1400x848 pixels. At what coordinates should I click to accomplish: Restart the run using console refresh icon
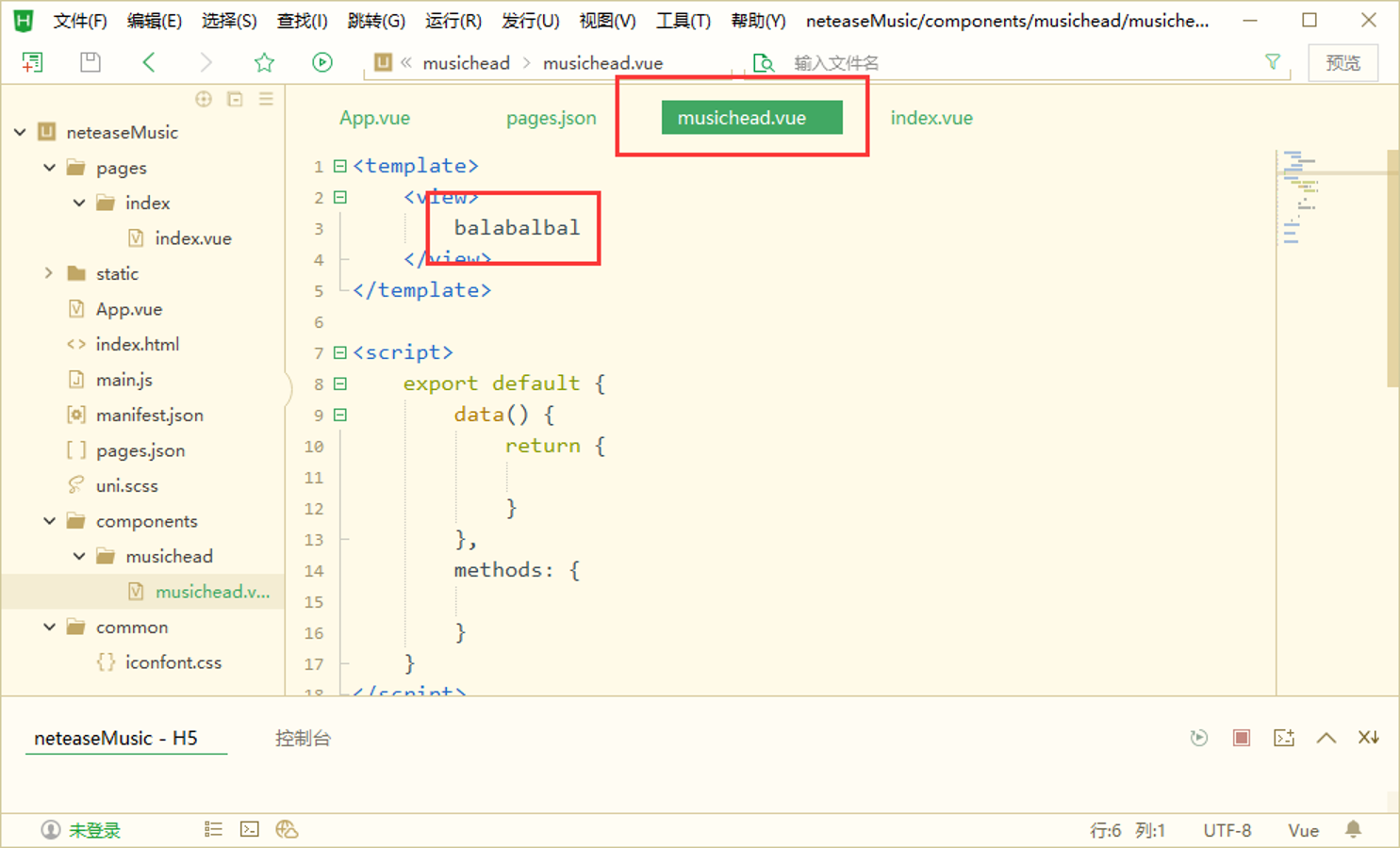[1199, 738]
